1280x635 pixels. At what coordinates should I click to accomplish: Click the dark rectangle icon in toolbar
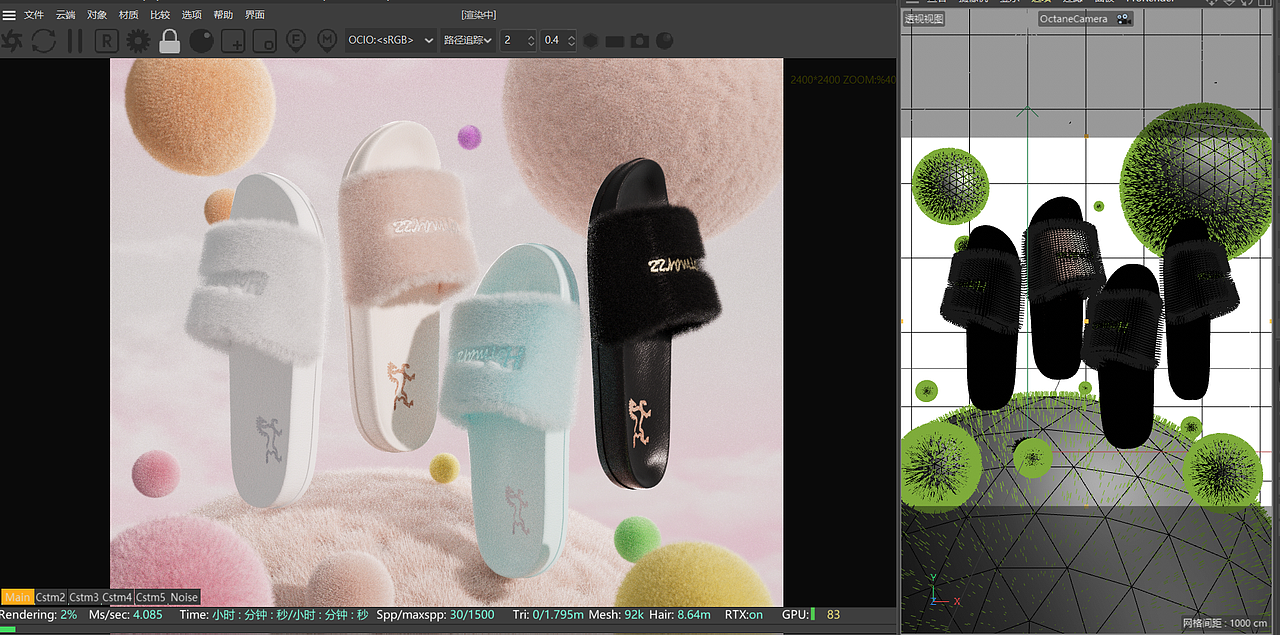[615, 41]
